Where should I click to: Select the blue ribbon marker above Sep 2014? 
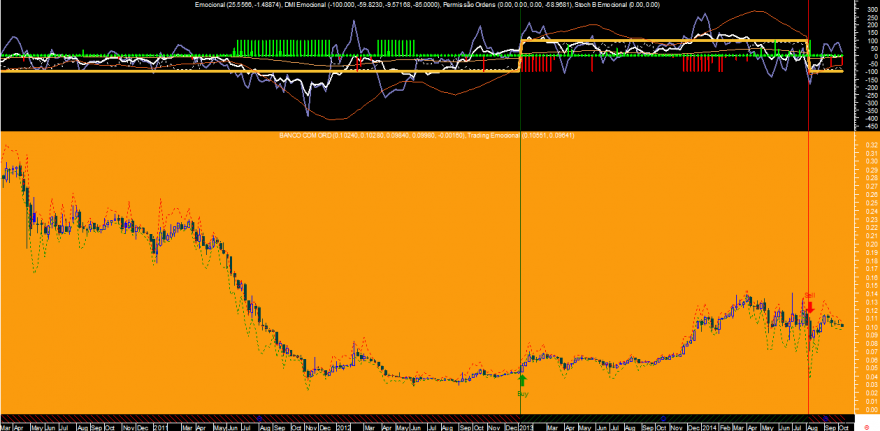[x=826, y=419]
